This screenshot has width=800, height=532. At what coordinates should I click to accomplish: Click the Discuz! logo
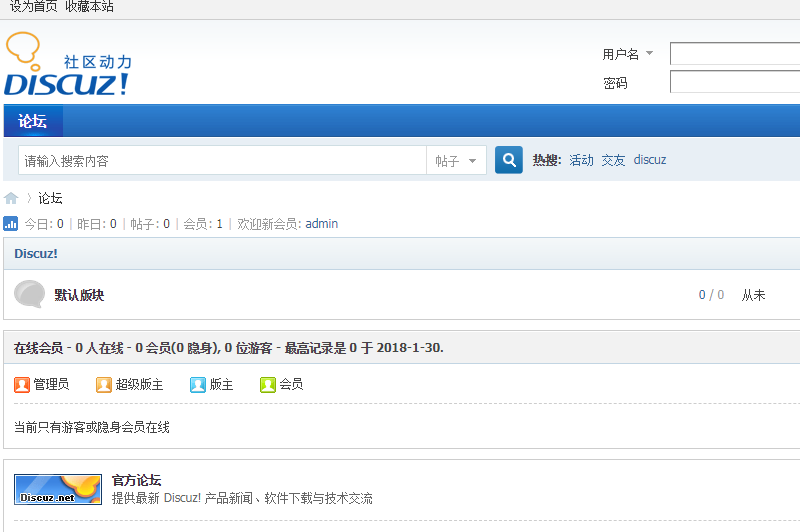click(67, 66)
